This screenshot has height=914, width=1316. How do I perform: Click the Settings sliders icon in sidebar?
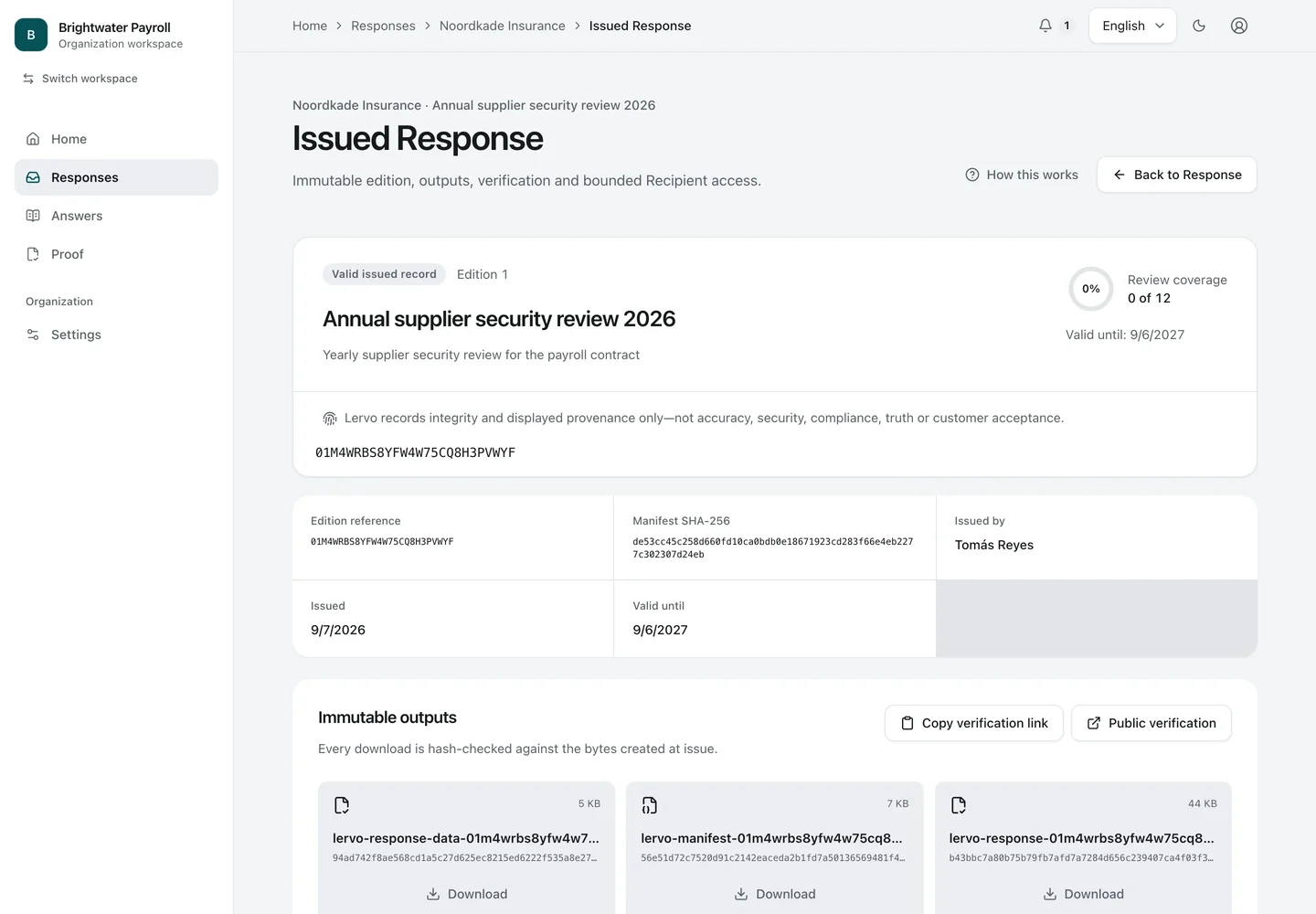tap(33, 335)
